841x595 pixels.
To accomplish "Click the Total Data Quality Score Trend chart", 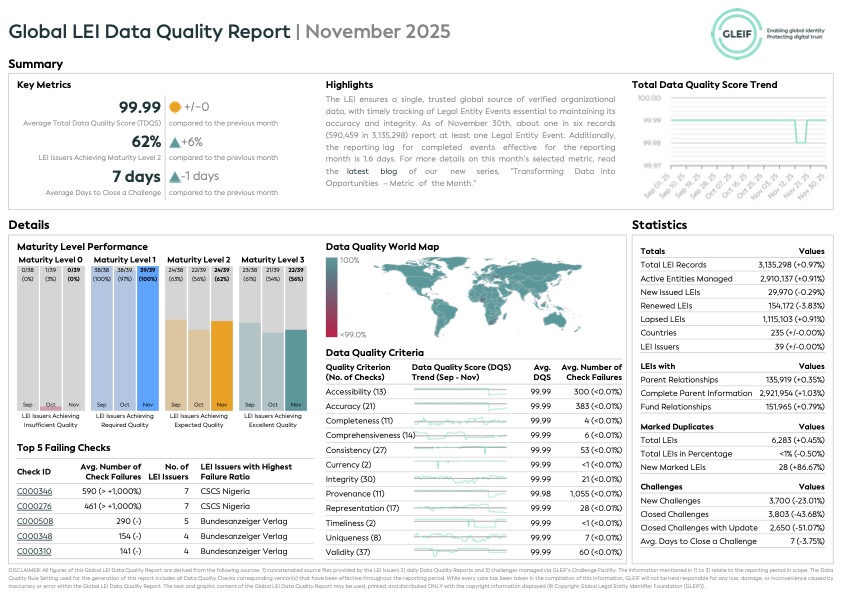I will point(732,132).
